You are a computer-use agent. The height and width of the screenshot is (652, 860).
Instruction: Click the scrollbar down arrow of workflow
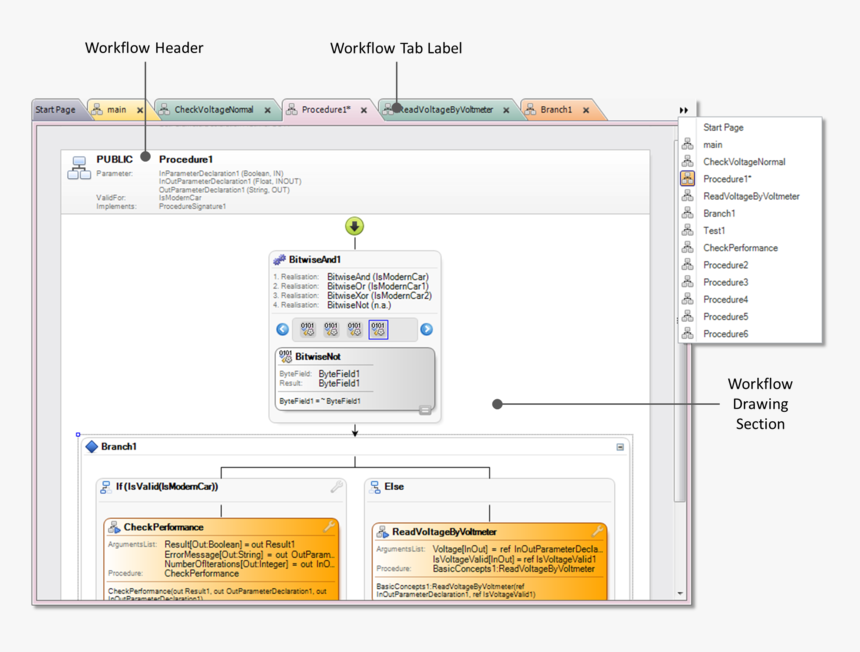[681, 594]
